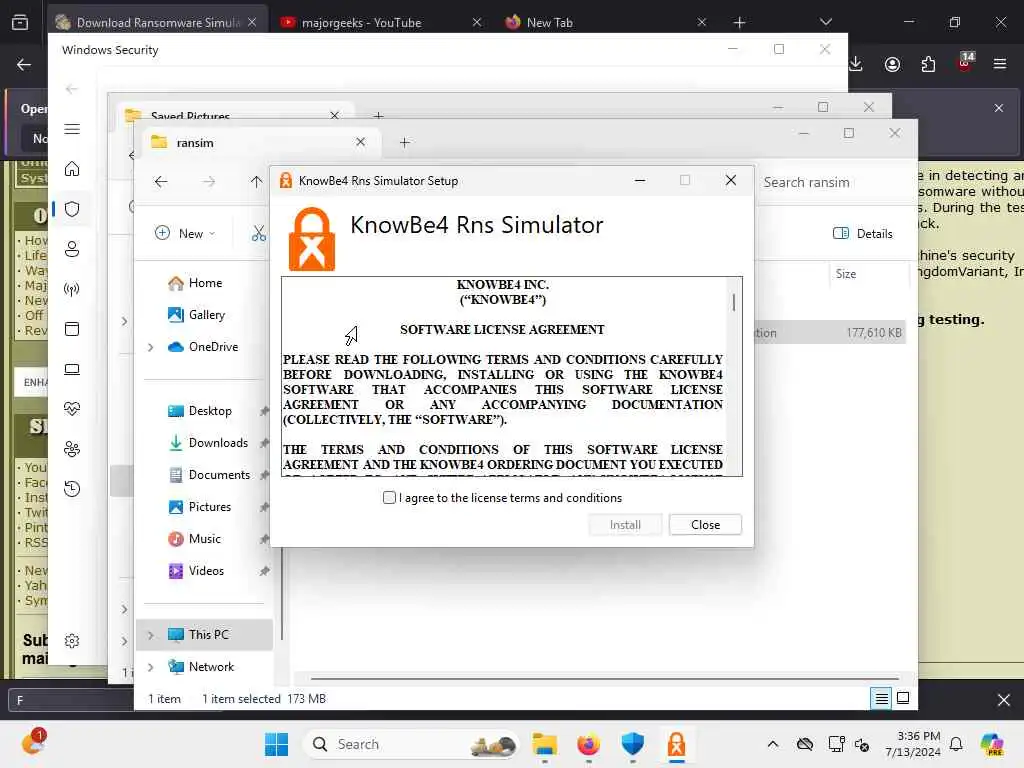Open Firefox account icon

pyautogui.click(x=892, y=64)
